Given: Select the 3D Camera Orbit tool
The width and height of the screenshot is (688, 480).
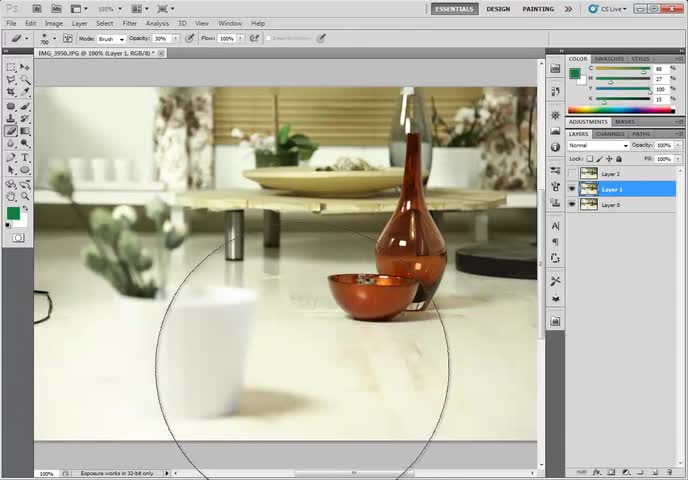Looking at the screenshot, I should (x=25, y=184).
